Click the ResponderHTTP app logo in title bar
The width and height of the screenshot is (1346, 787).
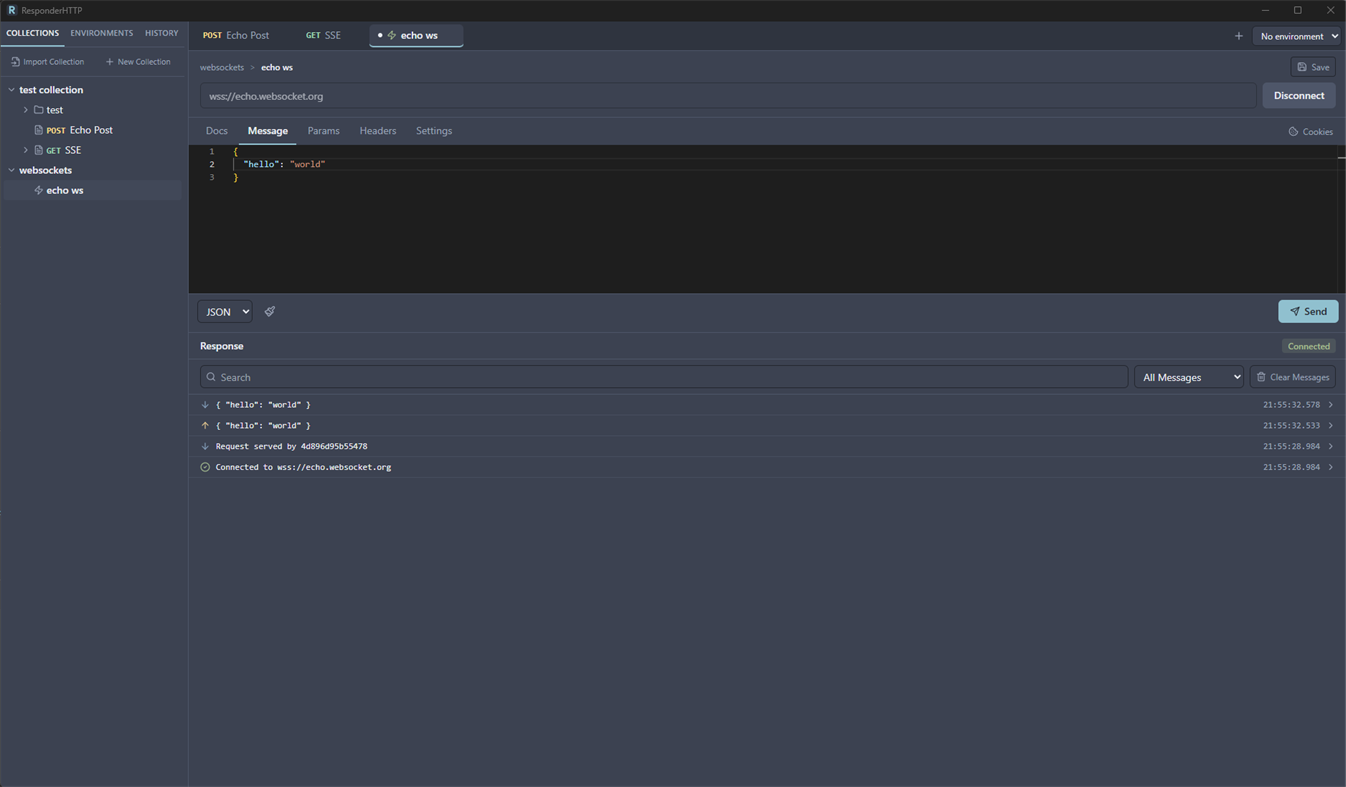coord(12,10)
